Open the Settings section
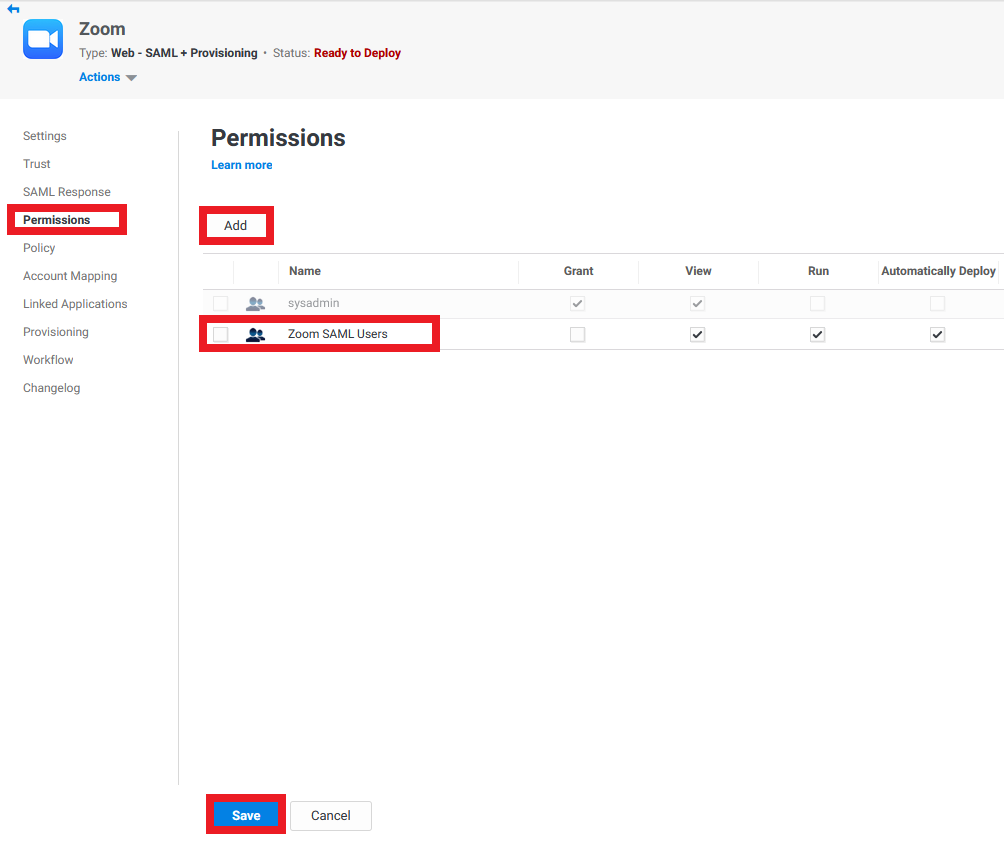 tap(45, 136)
